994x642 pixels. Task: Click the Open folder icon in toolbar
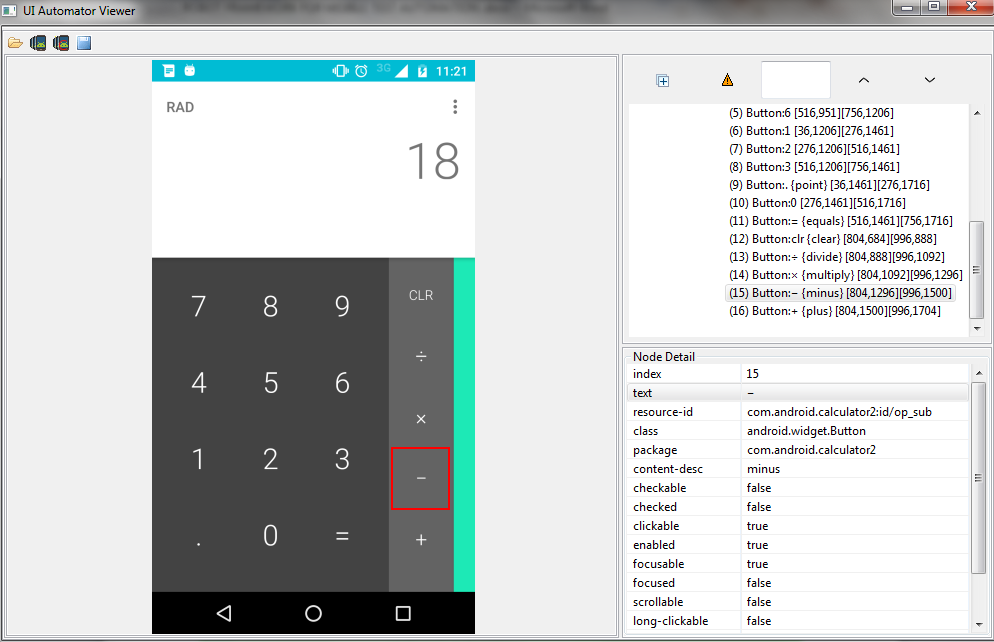(x=15, y=43)
